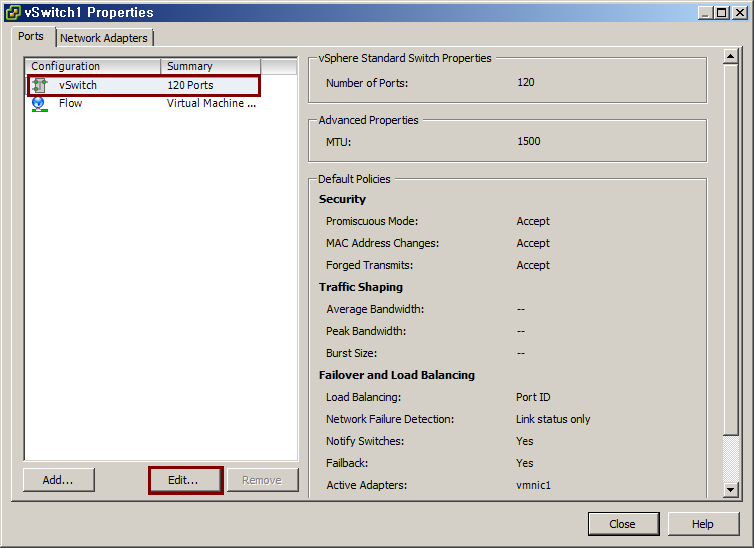Viewport: 754px width, 548px height.
Task: Click the Edit... button
Action: click(x=184, y=480)
